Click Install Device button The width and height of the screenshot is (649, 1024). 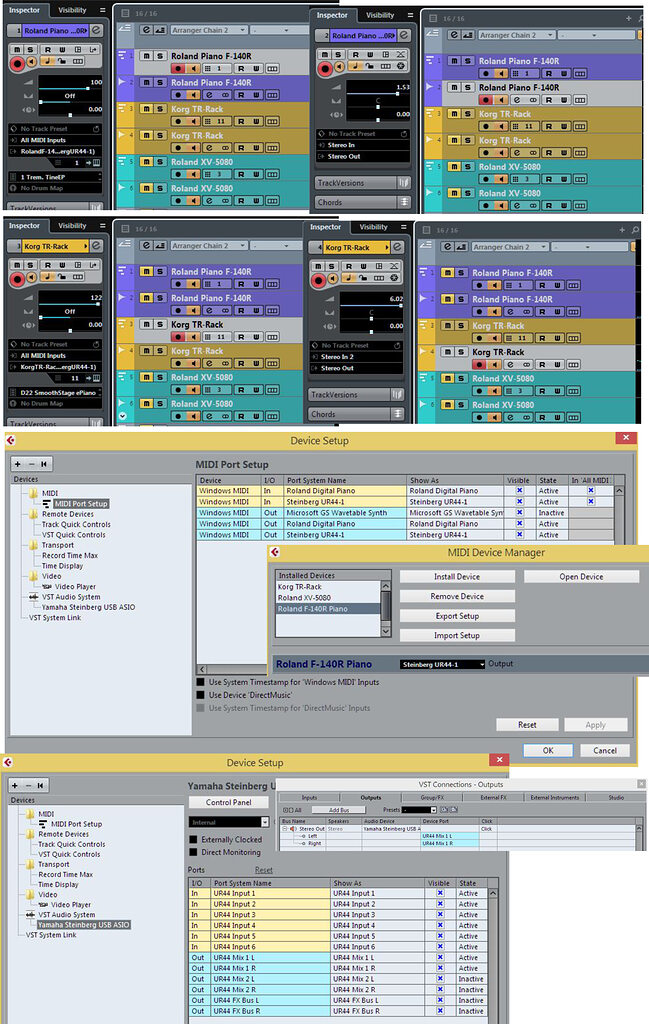coord(457,577)
